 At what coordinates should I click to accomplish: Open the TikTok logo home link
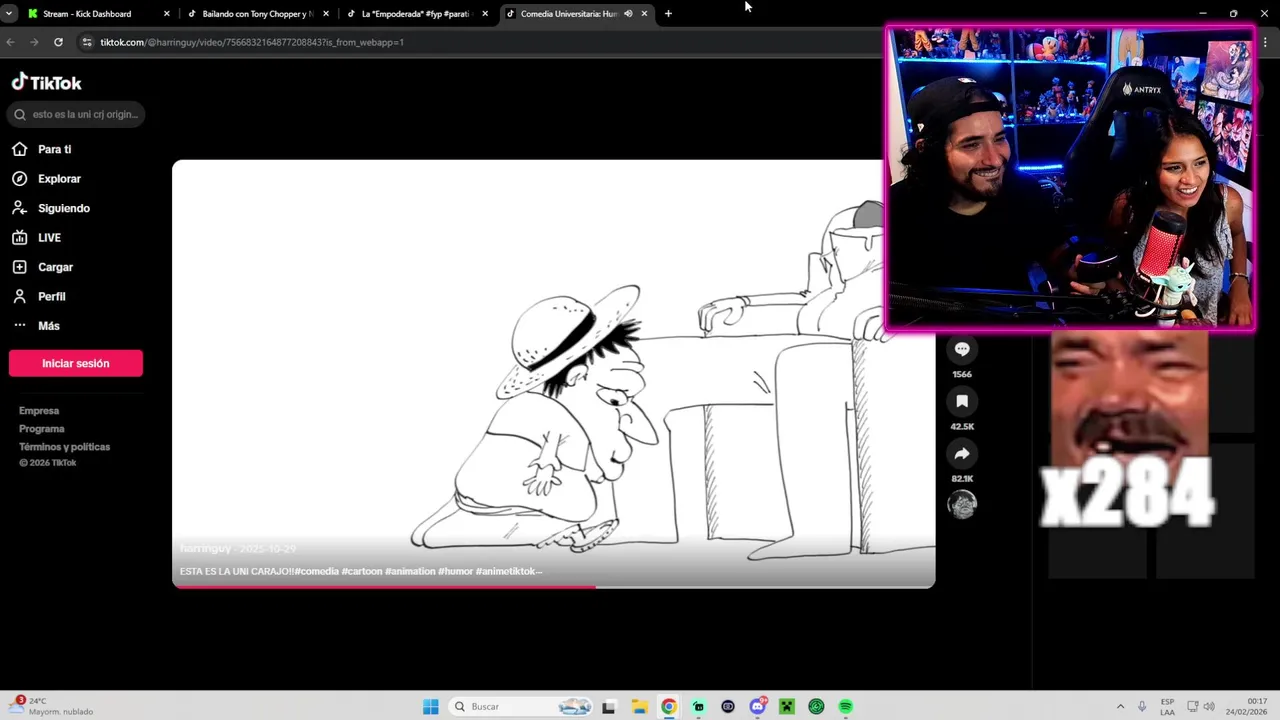46,82
